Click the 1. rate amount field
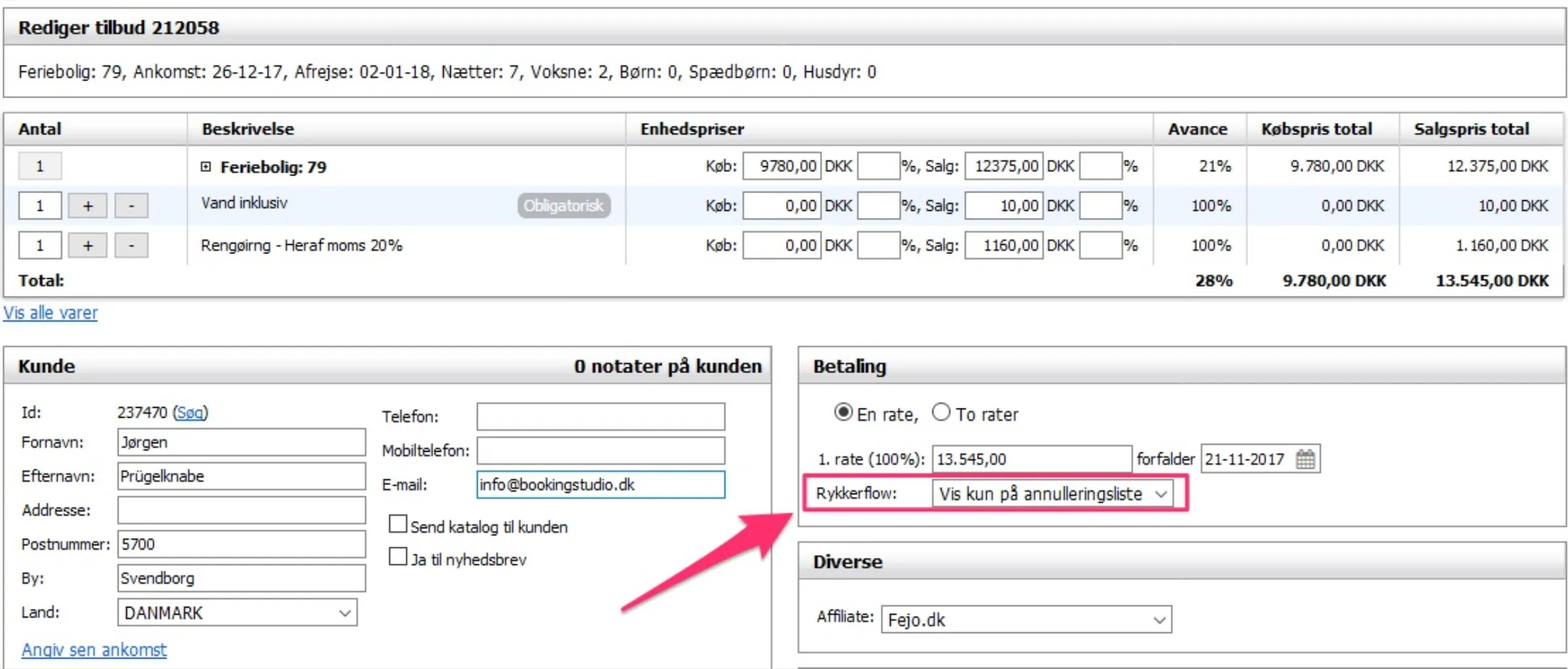 click(1031, 459)
